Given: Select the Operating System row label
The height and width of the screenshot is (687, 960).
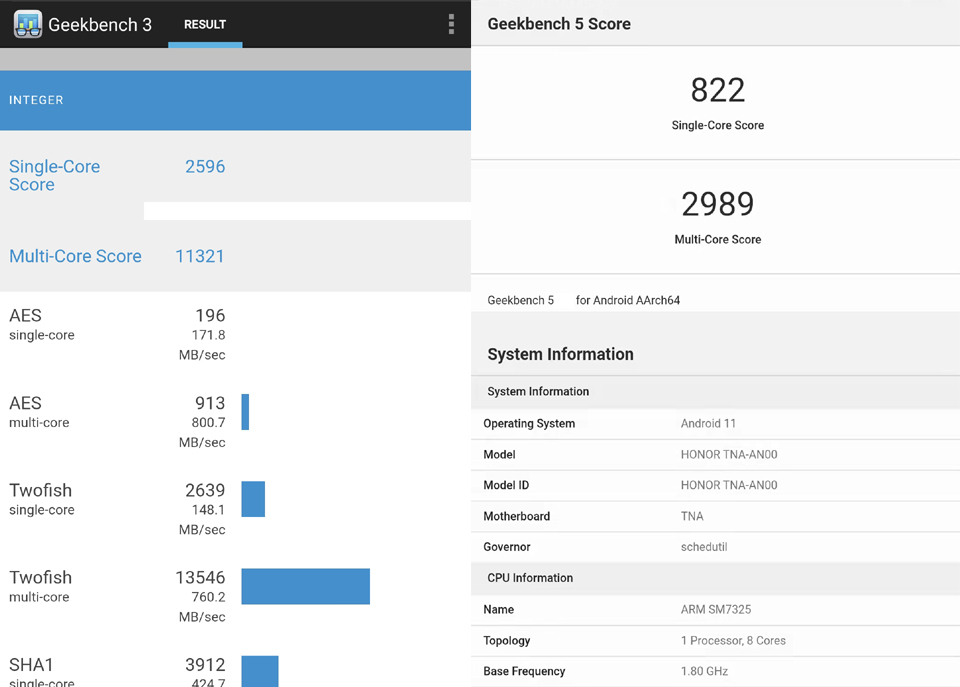Looking at the screenshot, I should click(529, 424).
